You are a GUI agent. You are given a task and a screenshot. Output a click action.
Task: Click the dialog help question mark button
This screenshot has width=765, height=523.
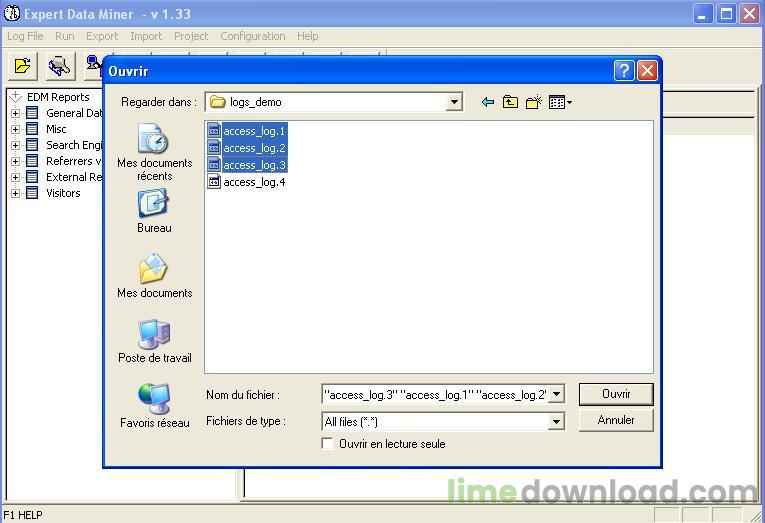pyautogui.click(x=624, y=71)
